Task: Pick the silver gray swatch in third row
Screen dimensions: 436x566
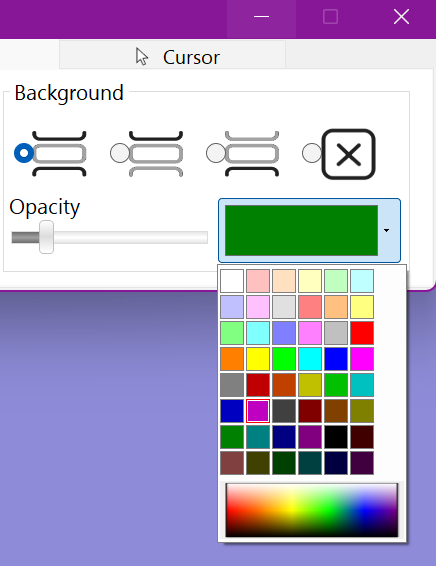Action: 336,333
